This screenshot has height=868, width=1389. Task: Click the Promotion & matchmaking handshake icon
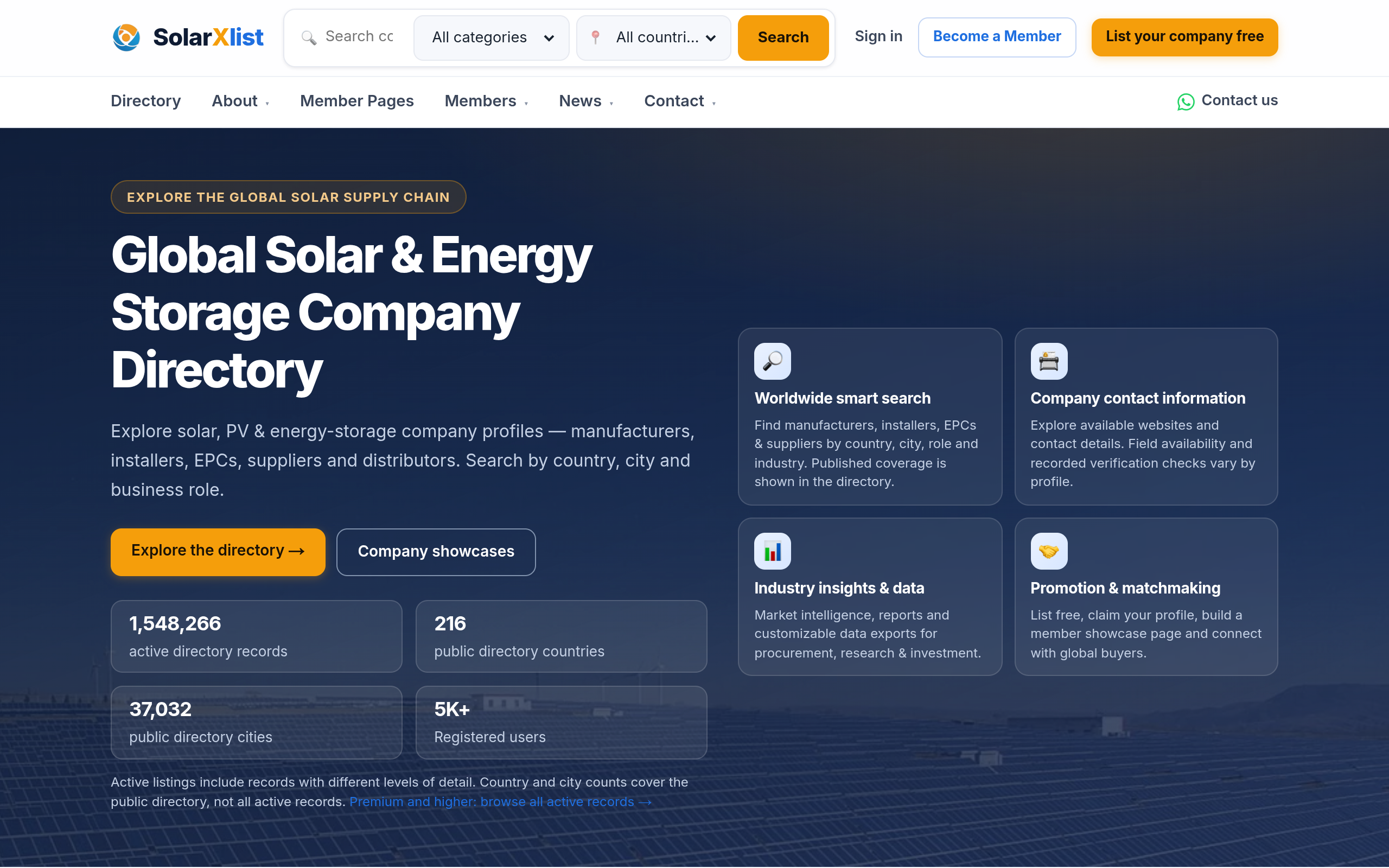pos(1049,551)
